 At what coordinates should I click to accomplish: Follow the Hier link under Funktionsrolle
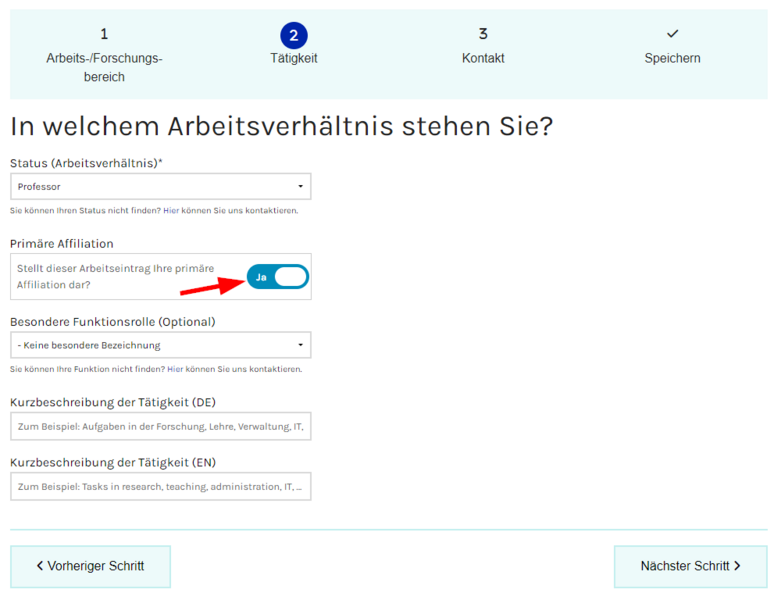pos(175,369)
